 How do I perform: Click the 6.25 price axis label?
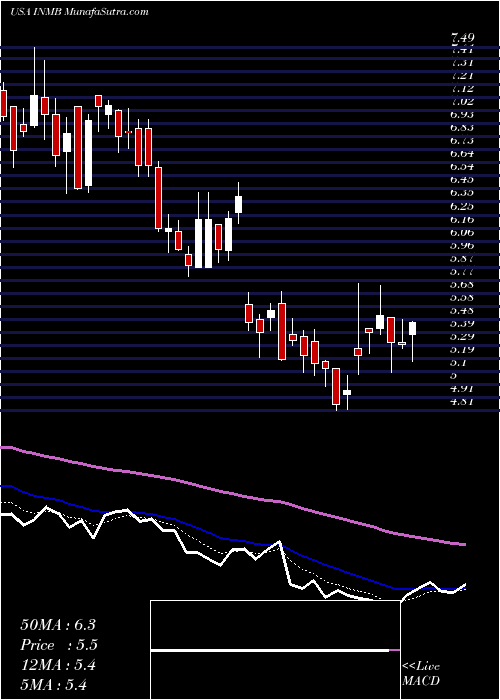tap(462, 206)
